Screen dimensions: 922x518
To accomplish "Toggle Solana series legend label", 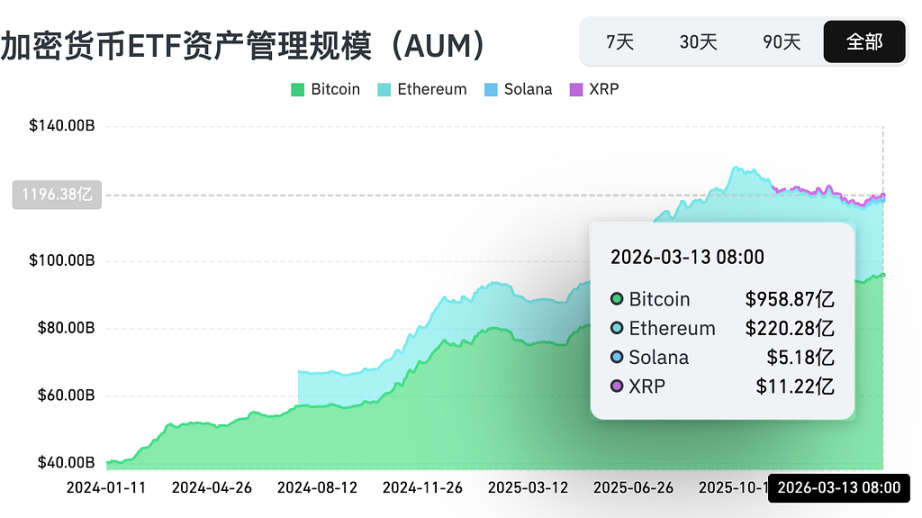I will [528, 89].
